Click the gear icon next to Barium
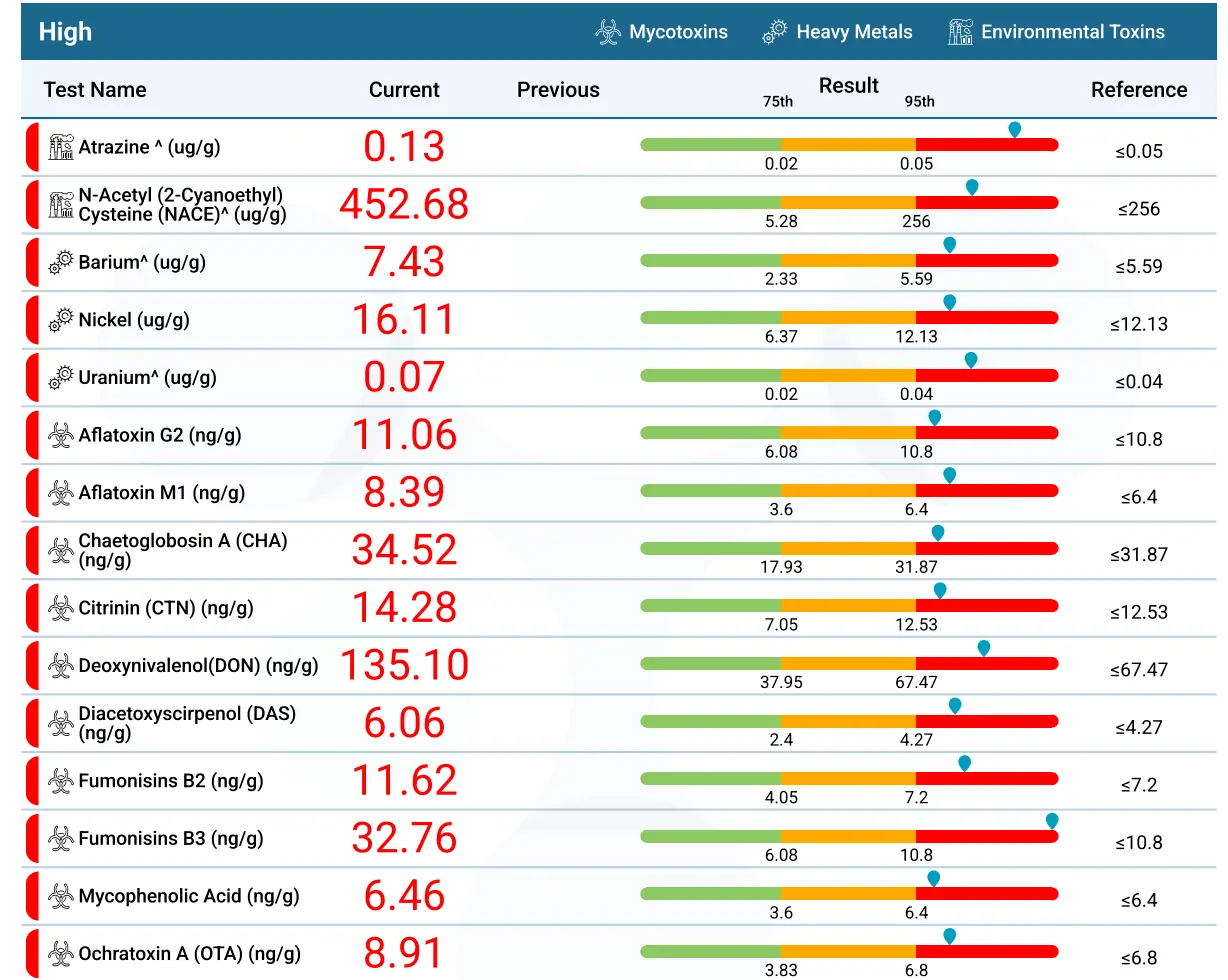The height and width of the screenshot is (980, 1228). click(x=62, y=263)
